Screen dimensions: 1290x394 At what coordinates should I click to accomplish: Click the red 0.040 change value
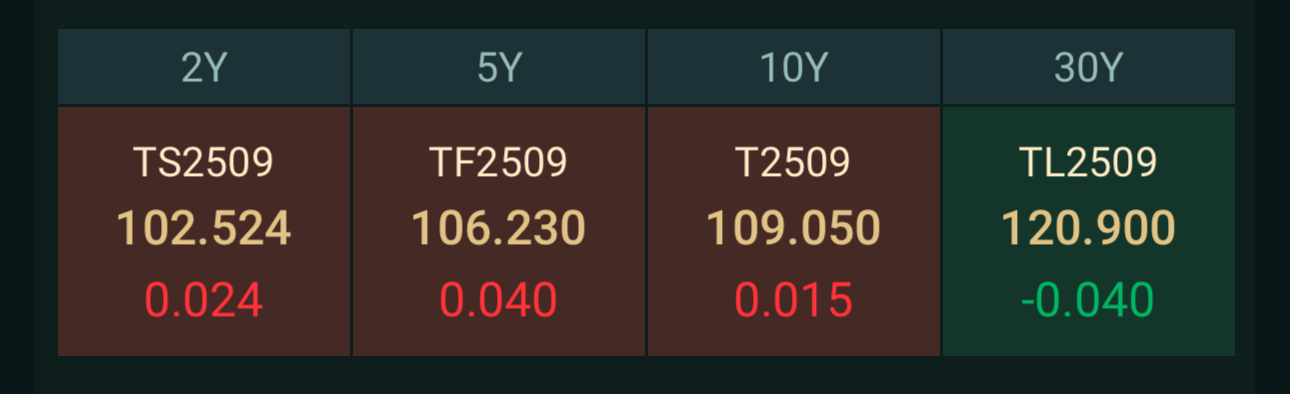point(499,301)
